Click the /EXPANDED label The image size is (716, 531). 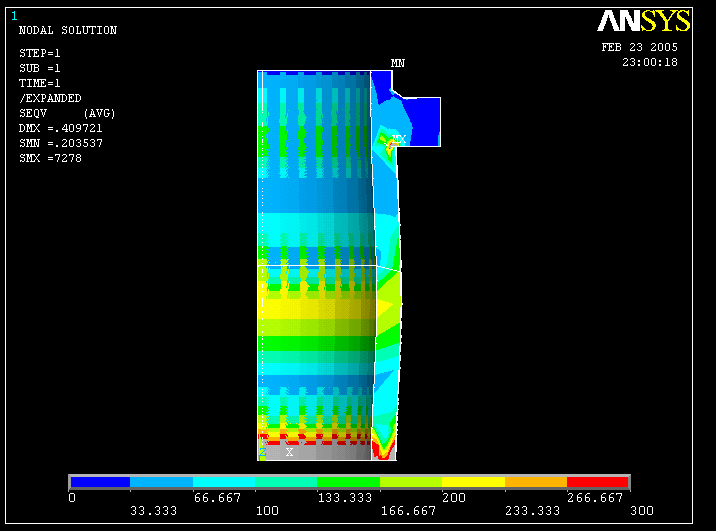pos(50,98)
